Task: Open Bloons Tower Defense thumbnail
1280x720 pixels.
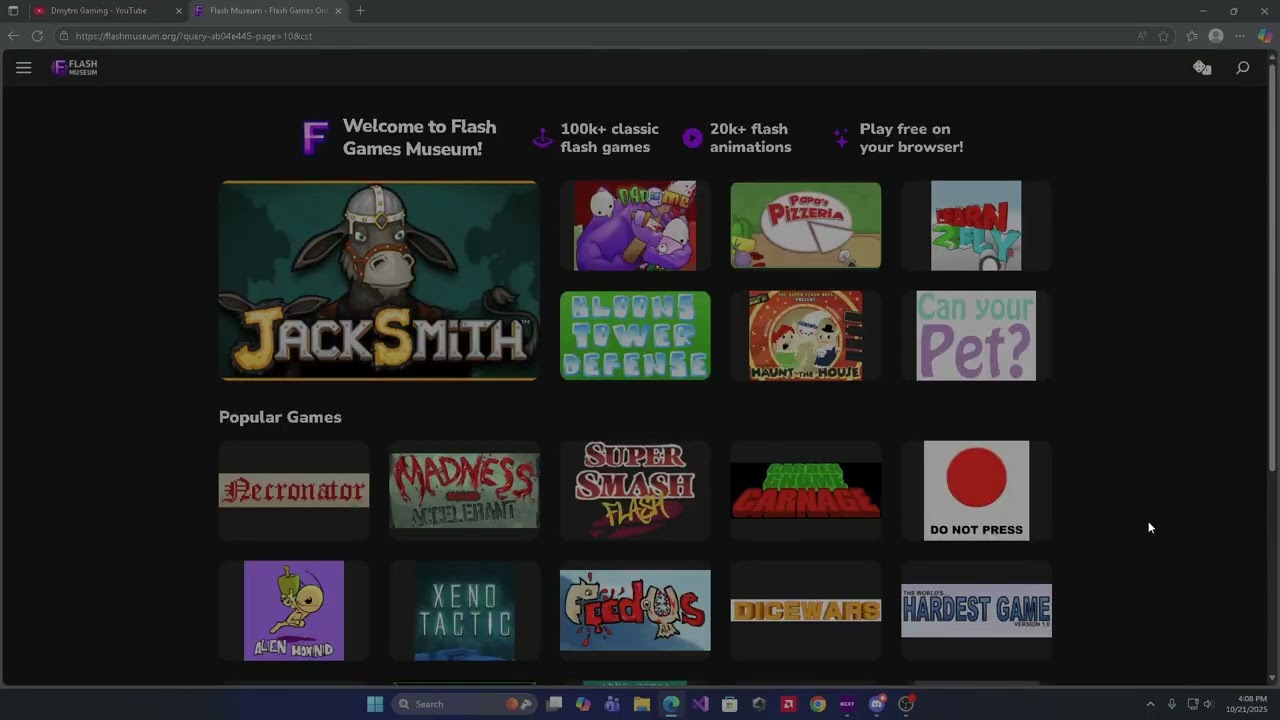Action: [635, 336]
